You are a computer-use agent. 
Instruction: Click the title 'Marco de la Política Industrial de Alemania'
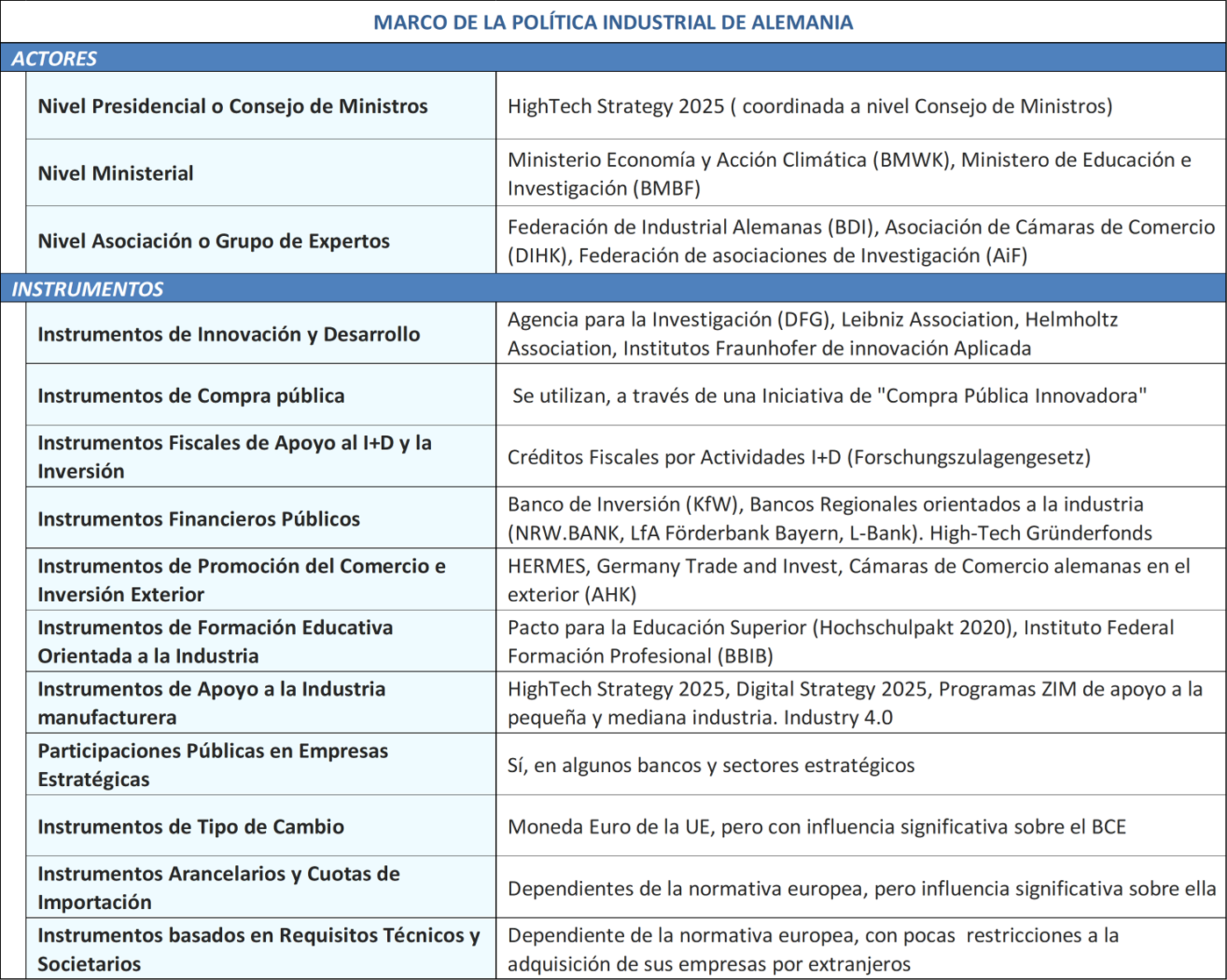613,22
